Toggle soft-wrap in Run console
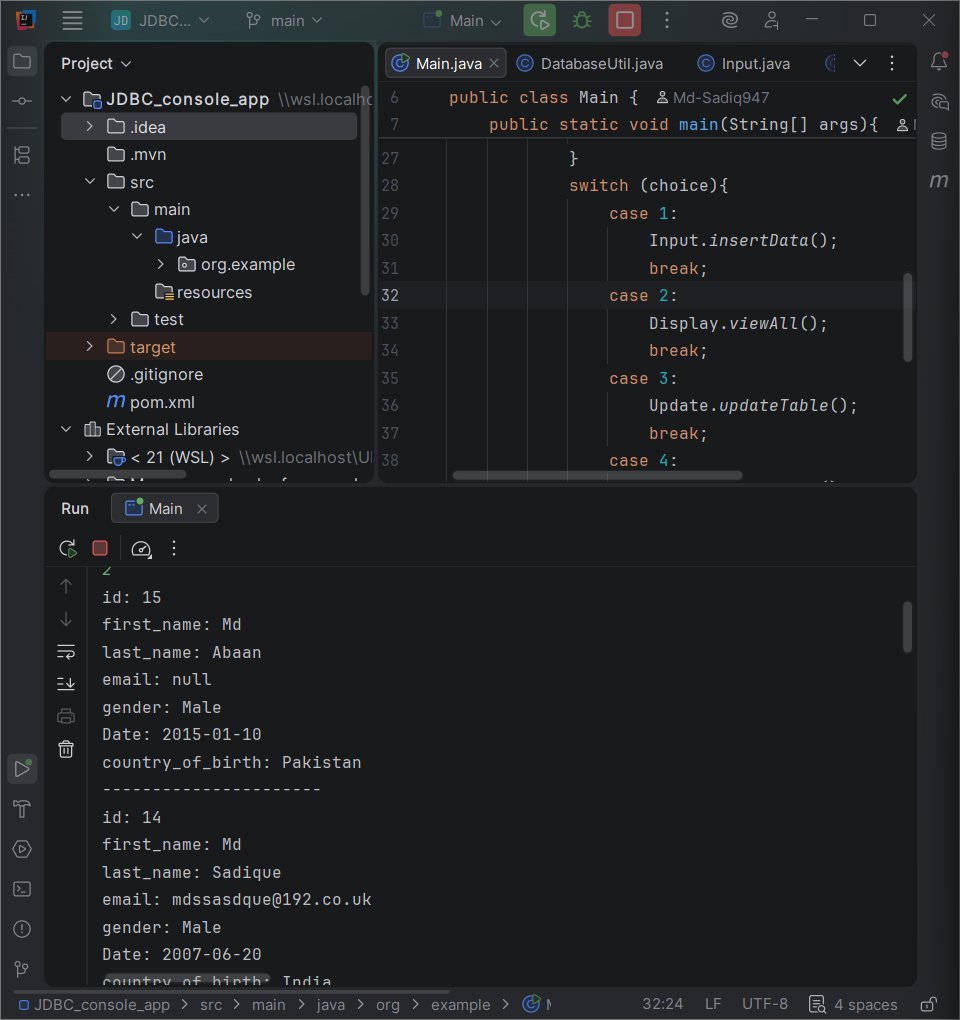Image resolution: width=960 pixels, height=1020 pixels. pos(66,651)
